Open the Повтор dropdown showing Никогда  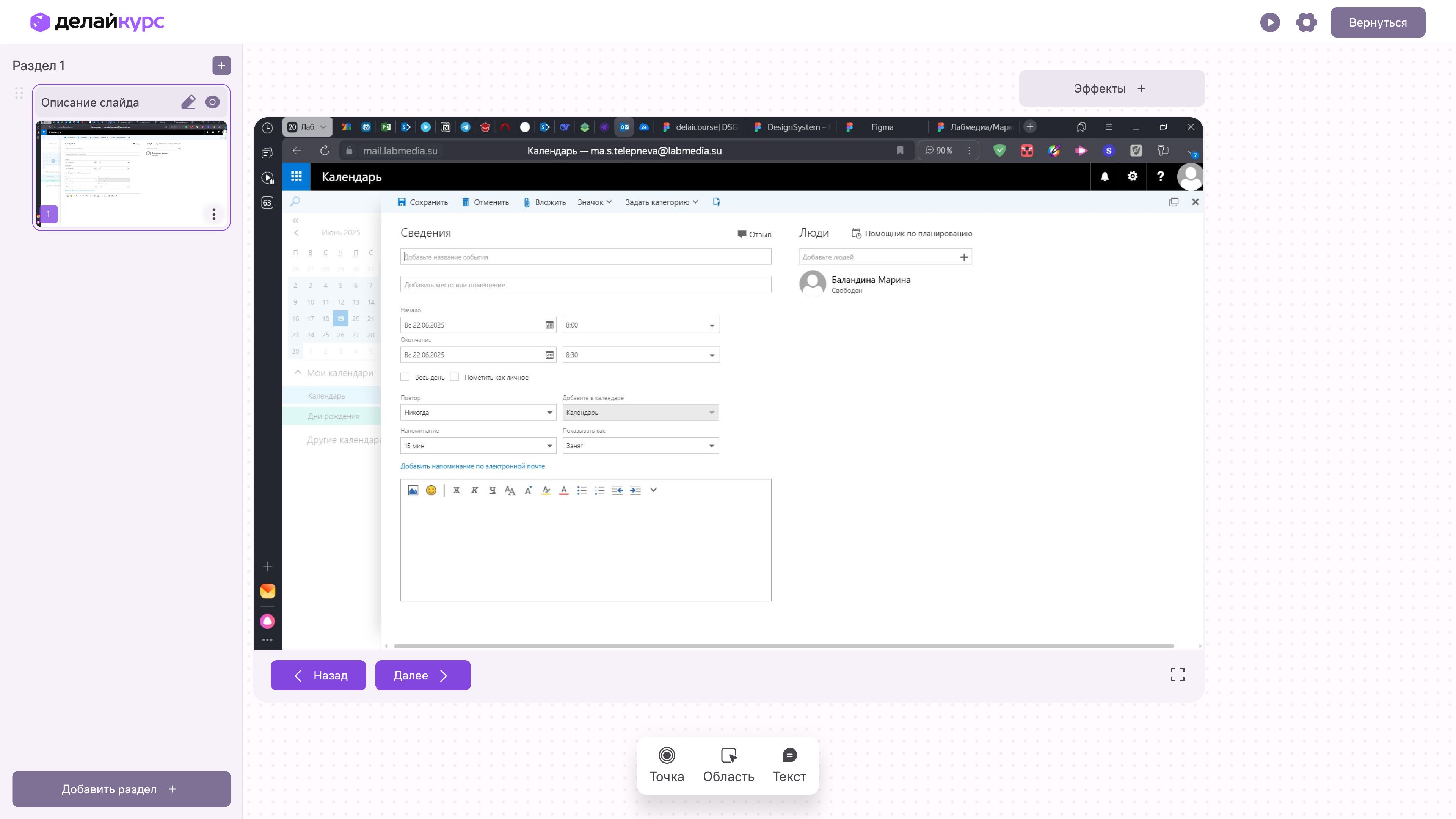(x=478, y=413)
